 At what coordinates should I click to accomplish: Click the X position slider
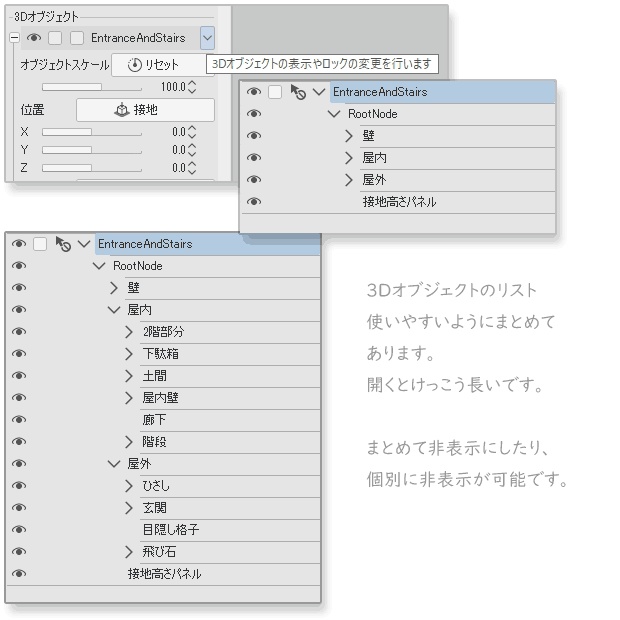(x=92, y=132)
